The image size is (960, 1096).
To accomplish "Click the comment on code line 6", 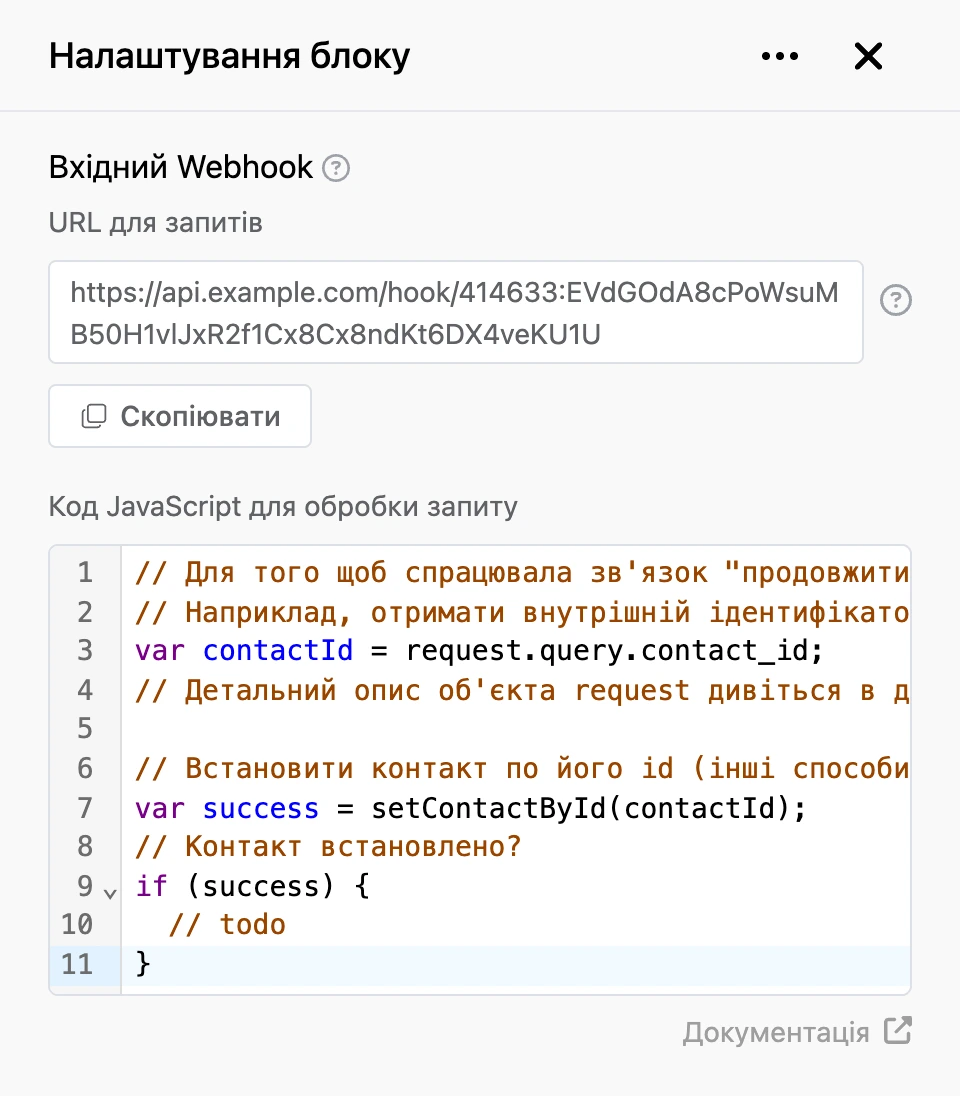I will pos(522,769).
